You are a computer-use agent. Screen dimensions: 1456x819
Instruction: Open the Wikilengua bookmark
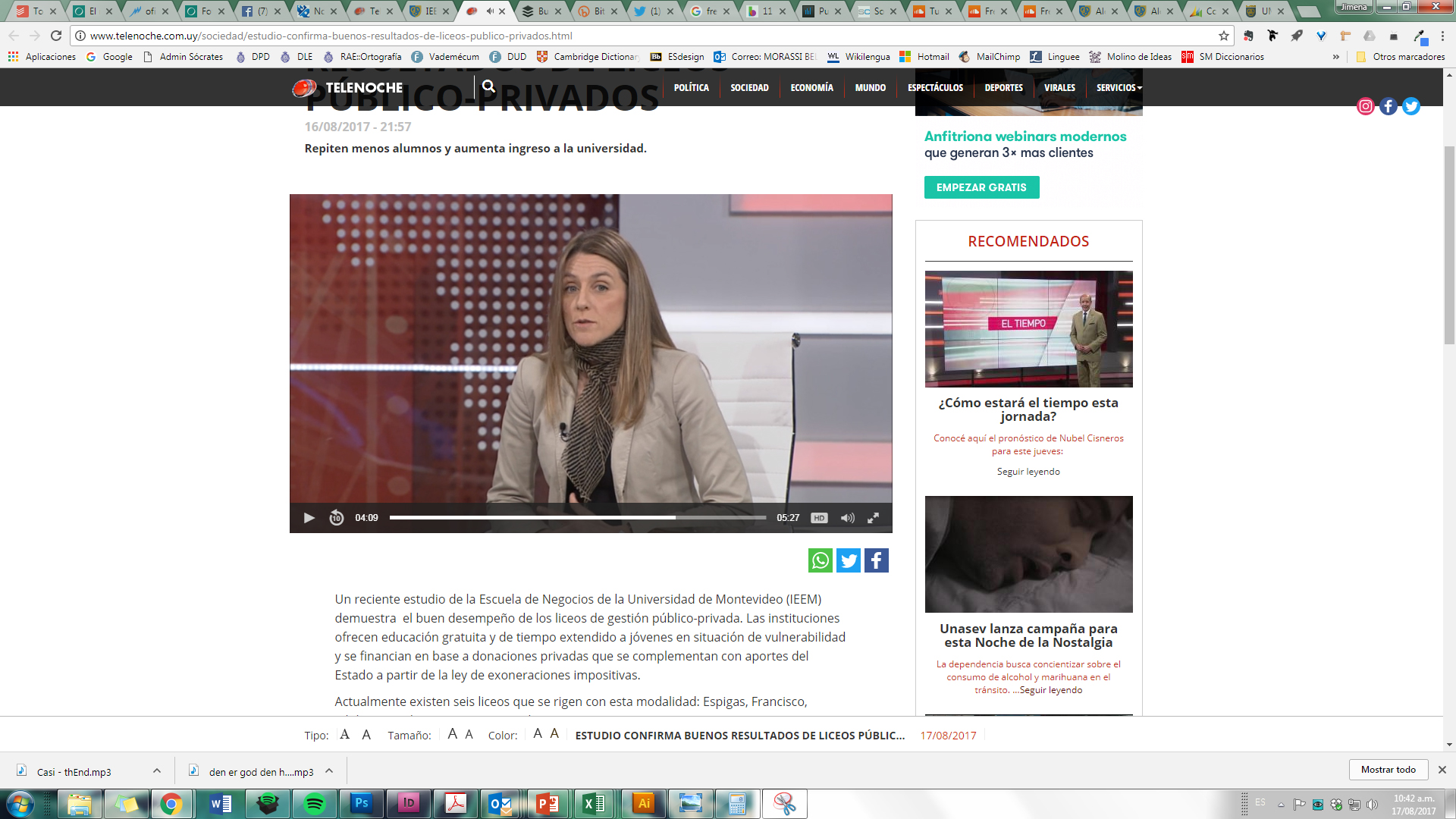pos(859,57)
